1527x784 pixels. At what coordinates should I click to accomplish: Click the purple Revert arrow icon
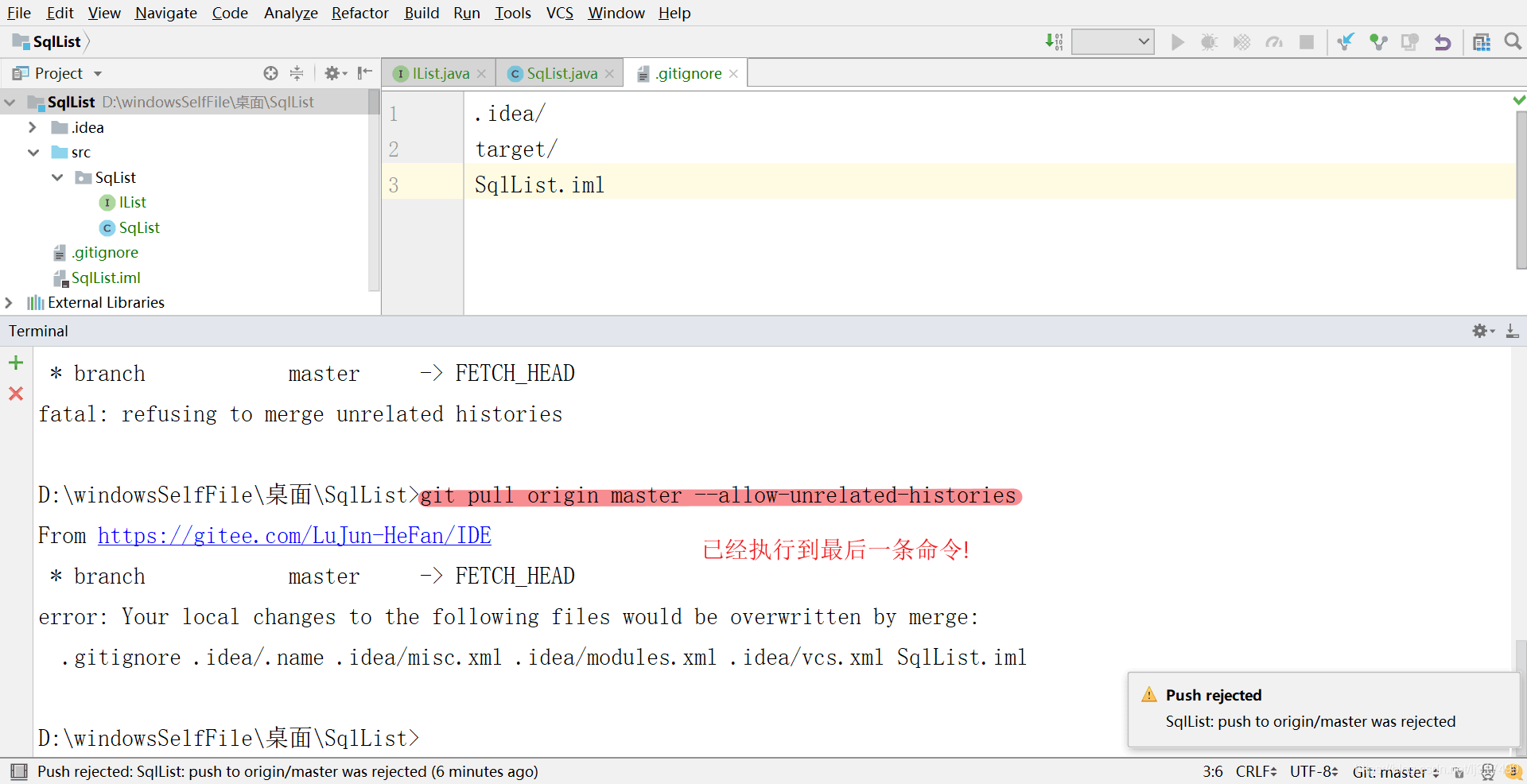pos(1442,42)
